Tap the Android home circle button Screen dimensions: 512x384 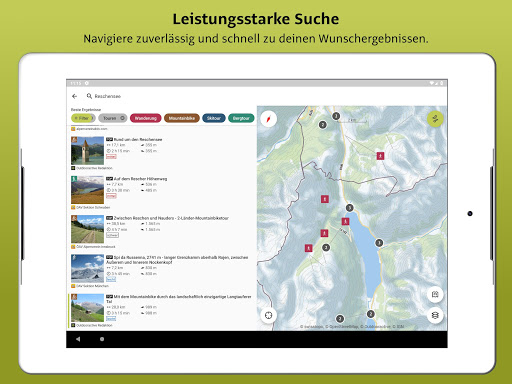tap(102, 339)
